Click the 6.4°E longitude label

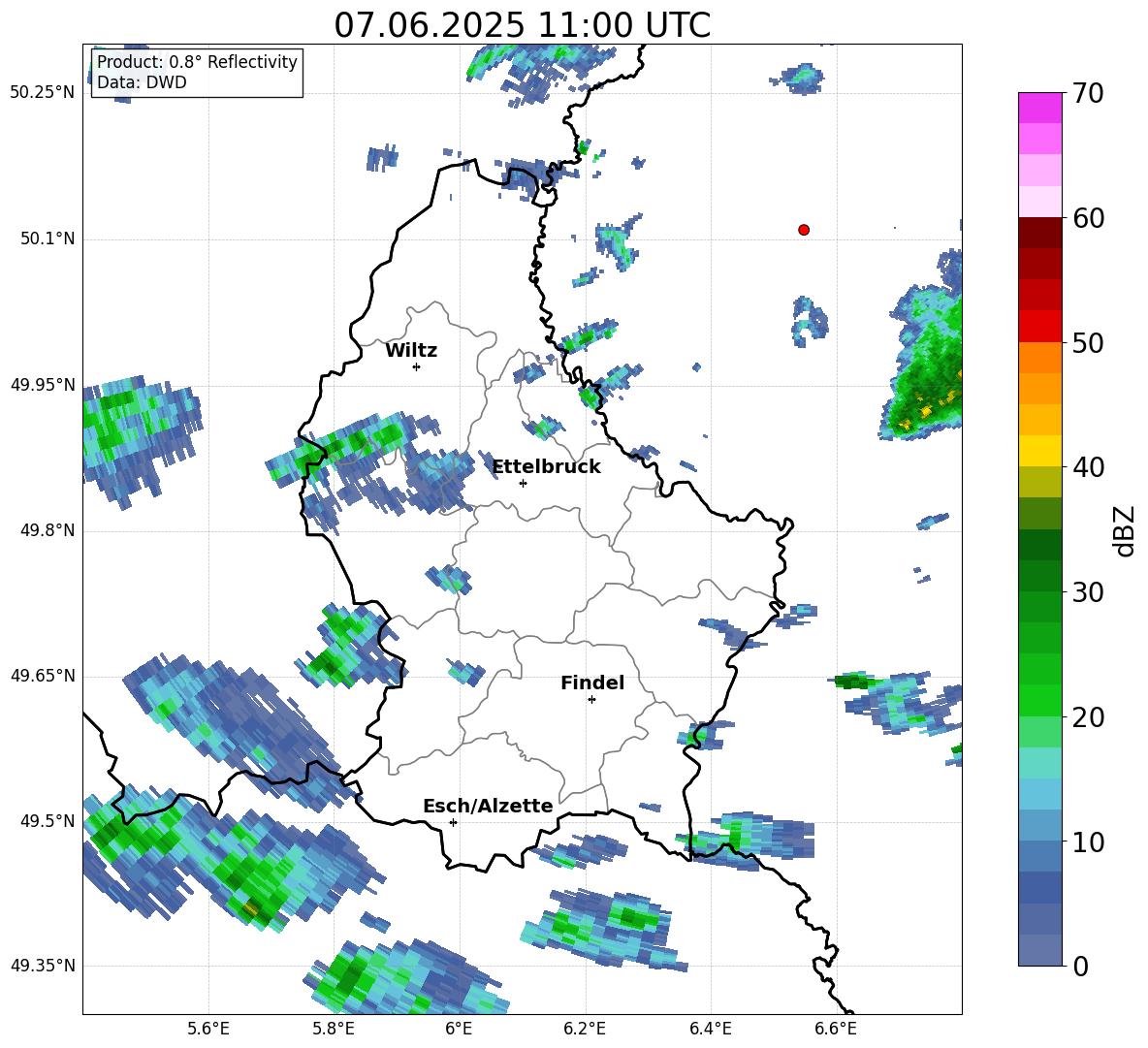point(710,1029)
